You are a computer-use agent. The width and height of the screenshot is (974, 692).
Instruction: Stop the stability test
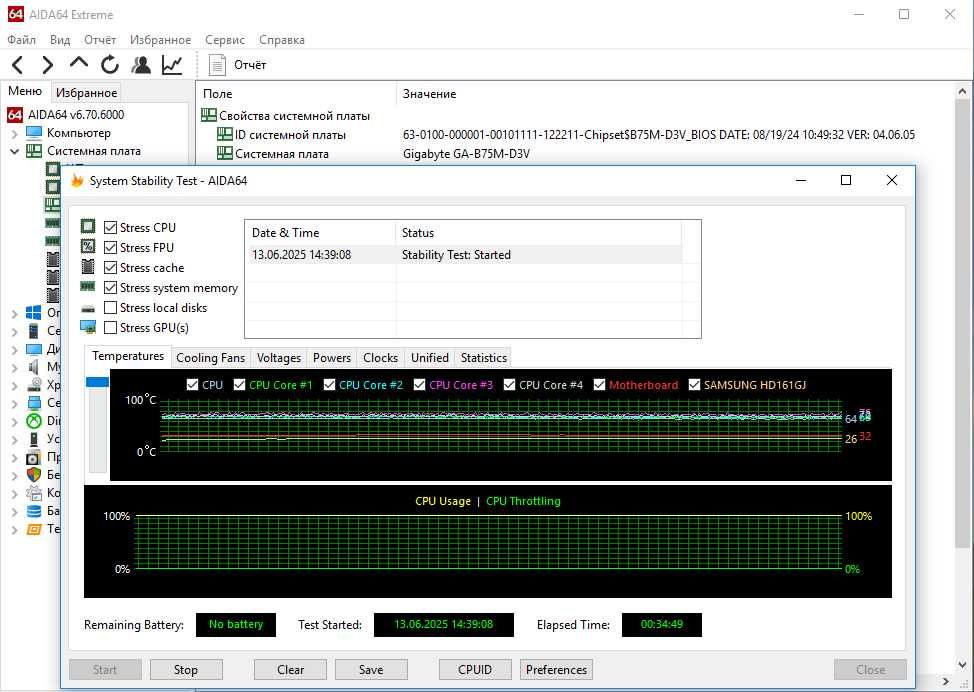(186, 670)
